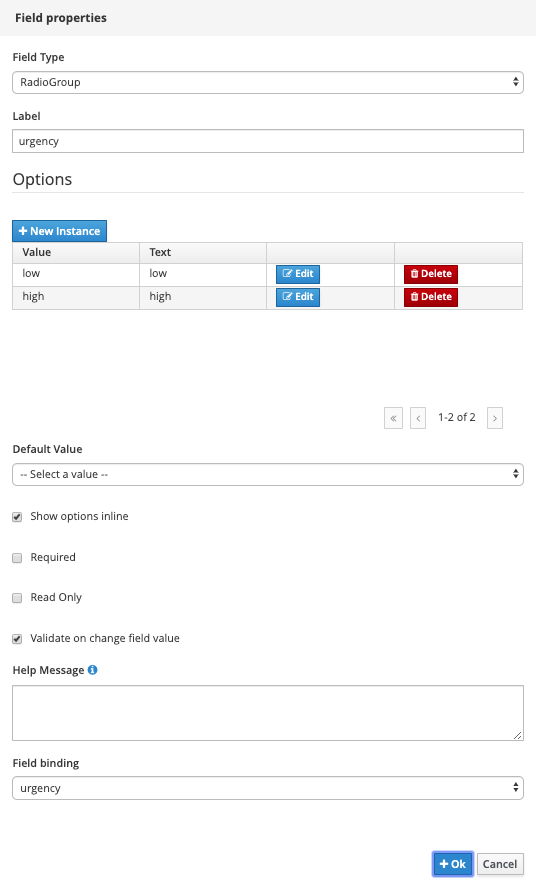Delete the low option row
Screen dimensions: 536x887
click(x=431, y=274)
